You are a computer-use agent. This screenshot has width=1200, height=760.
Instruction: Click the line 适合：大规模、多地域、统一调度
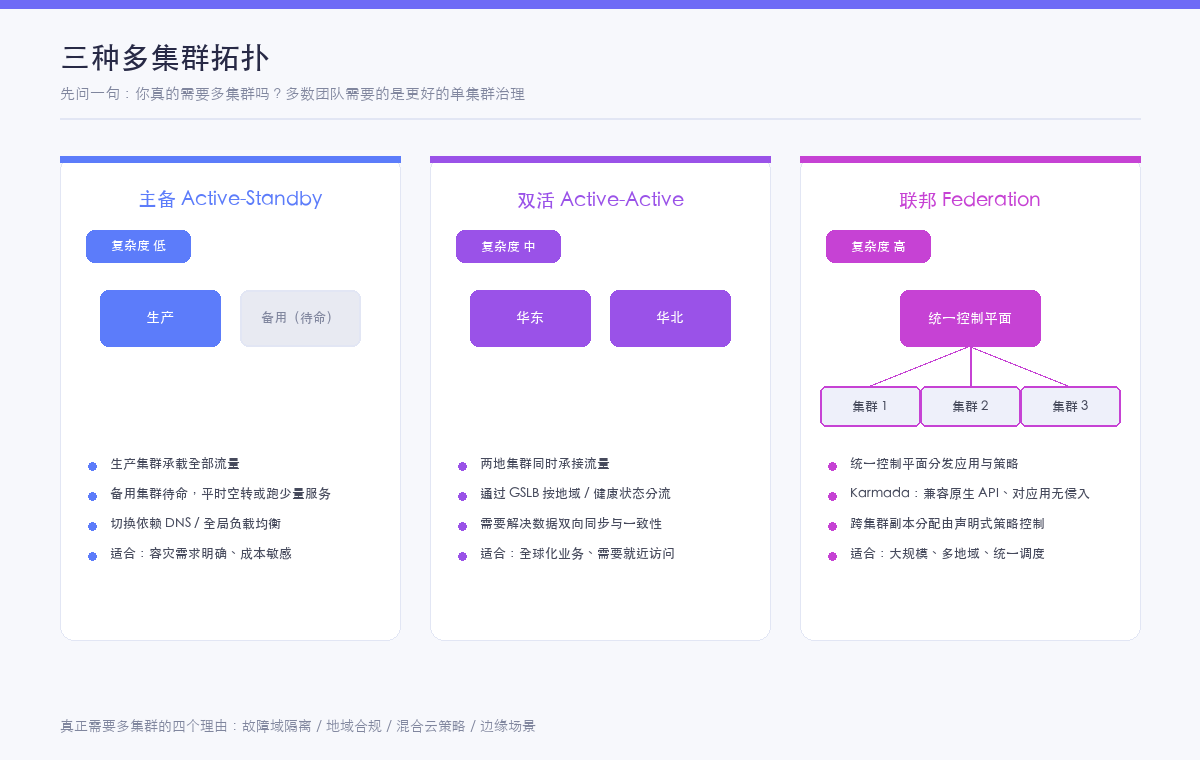(x=948, y=554)
